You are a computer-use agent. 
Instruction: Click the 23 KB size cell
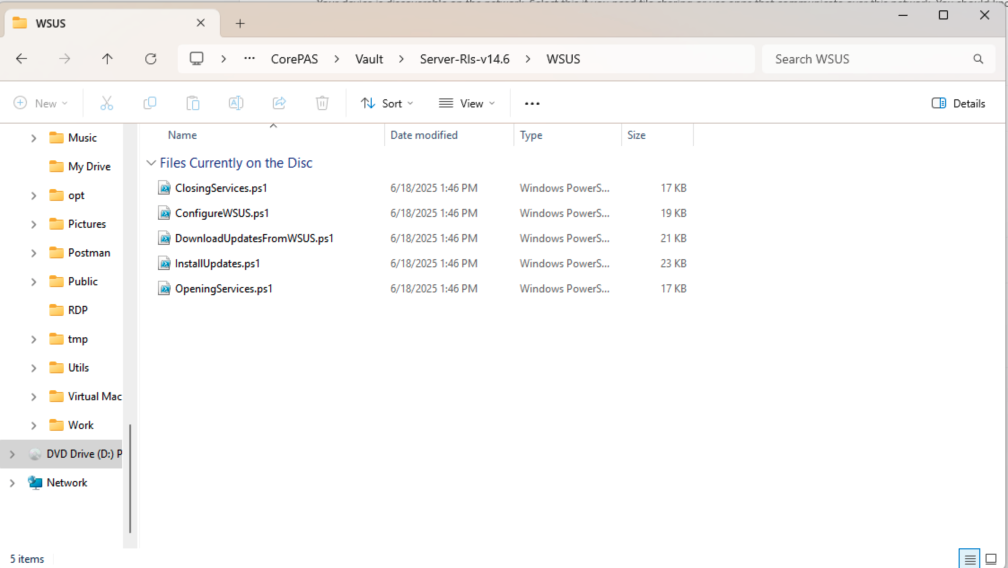pyautogui.click(x=673, y=263)
